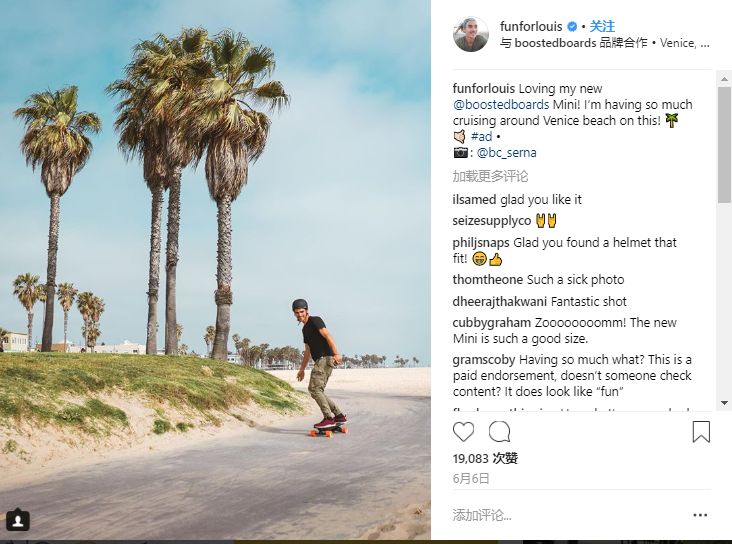The width and height of the screenshot is (732, 544).
Task: Open funforlouis profile avatar
Action: click(x=471, y=34)
